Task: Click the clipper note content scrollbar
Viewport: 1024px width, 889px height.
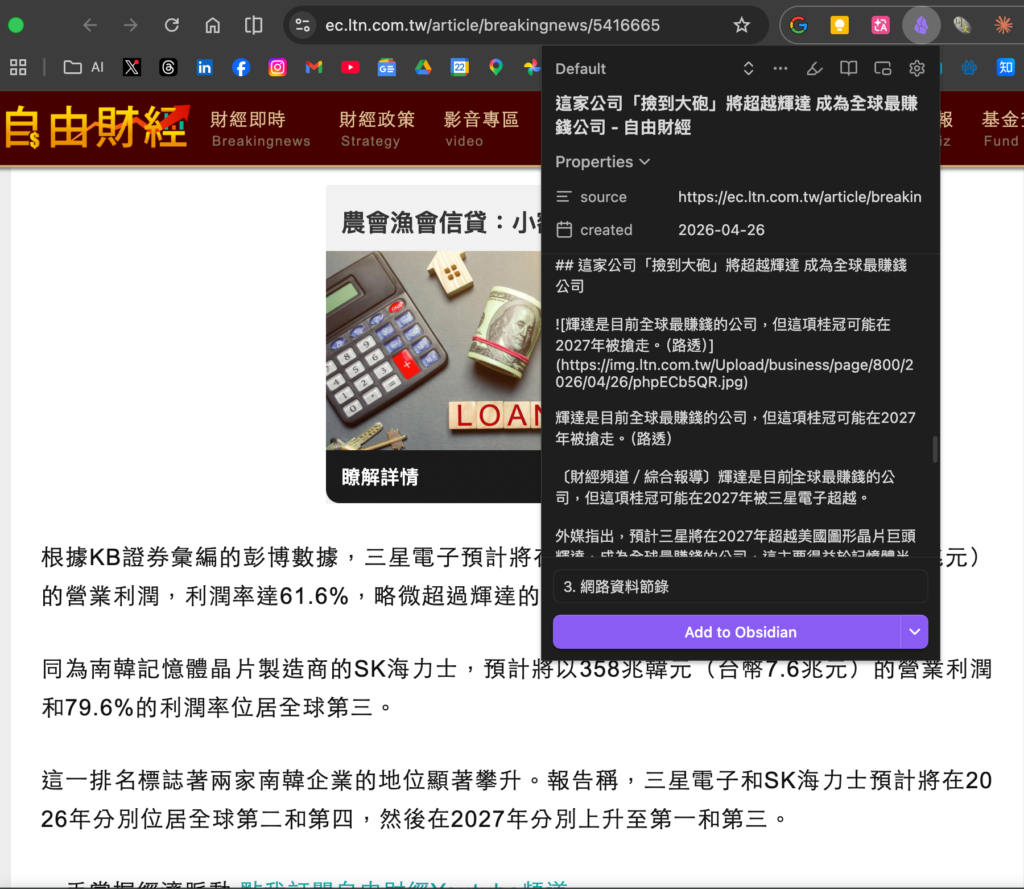Action: [x=935, y=449]
